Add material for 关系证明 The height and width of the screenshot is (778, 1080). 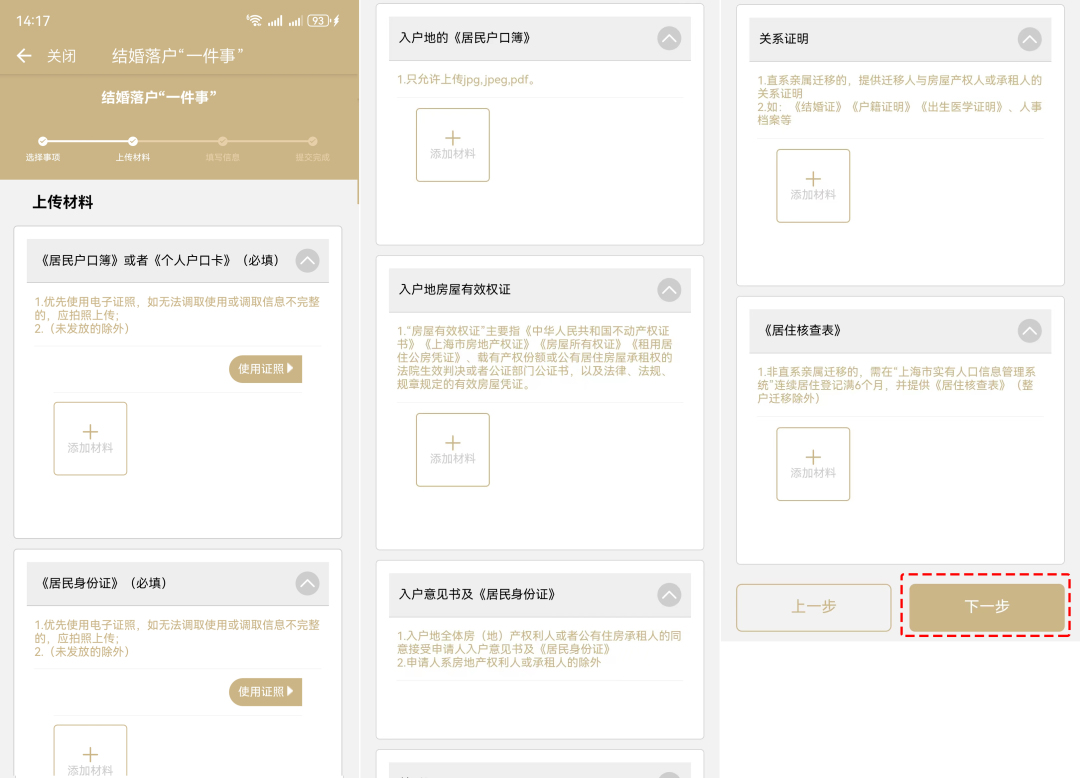[813, 186]
